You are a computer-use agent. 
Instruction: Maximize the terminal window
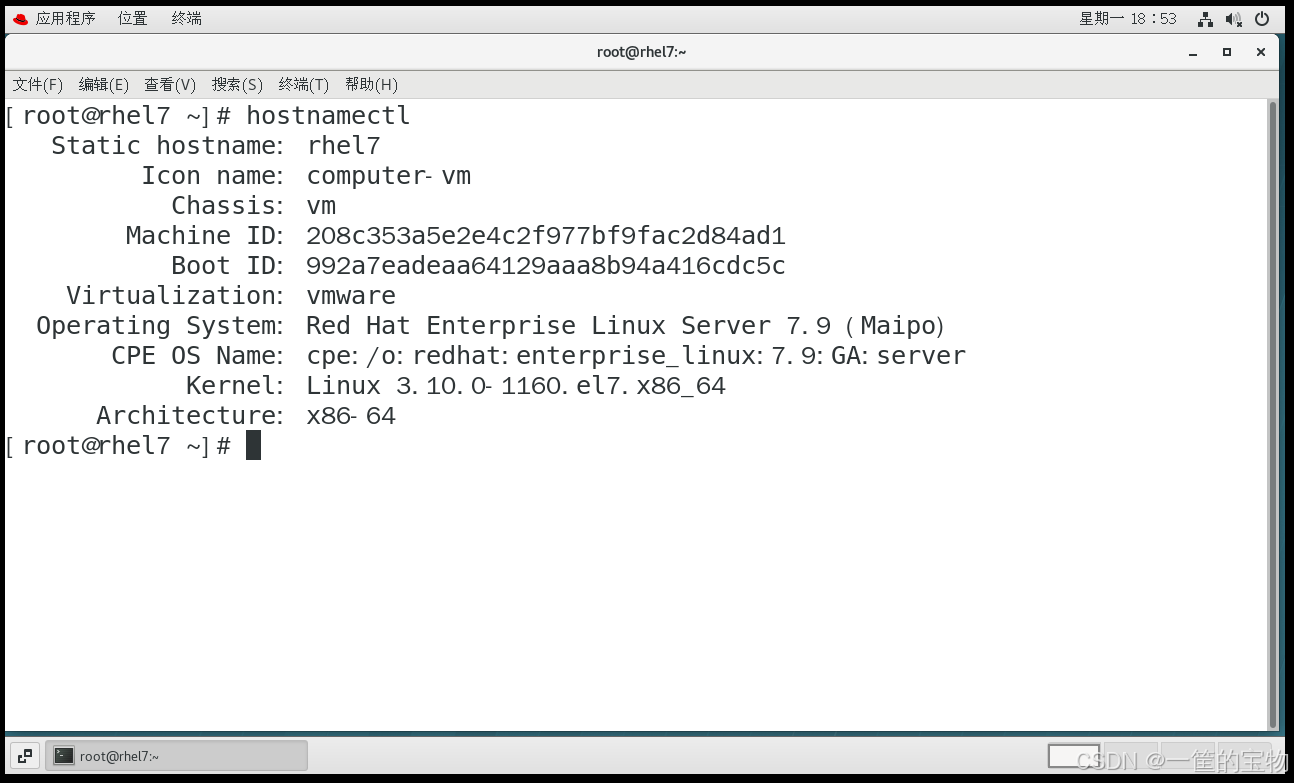coord(1227,52)
